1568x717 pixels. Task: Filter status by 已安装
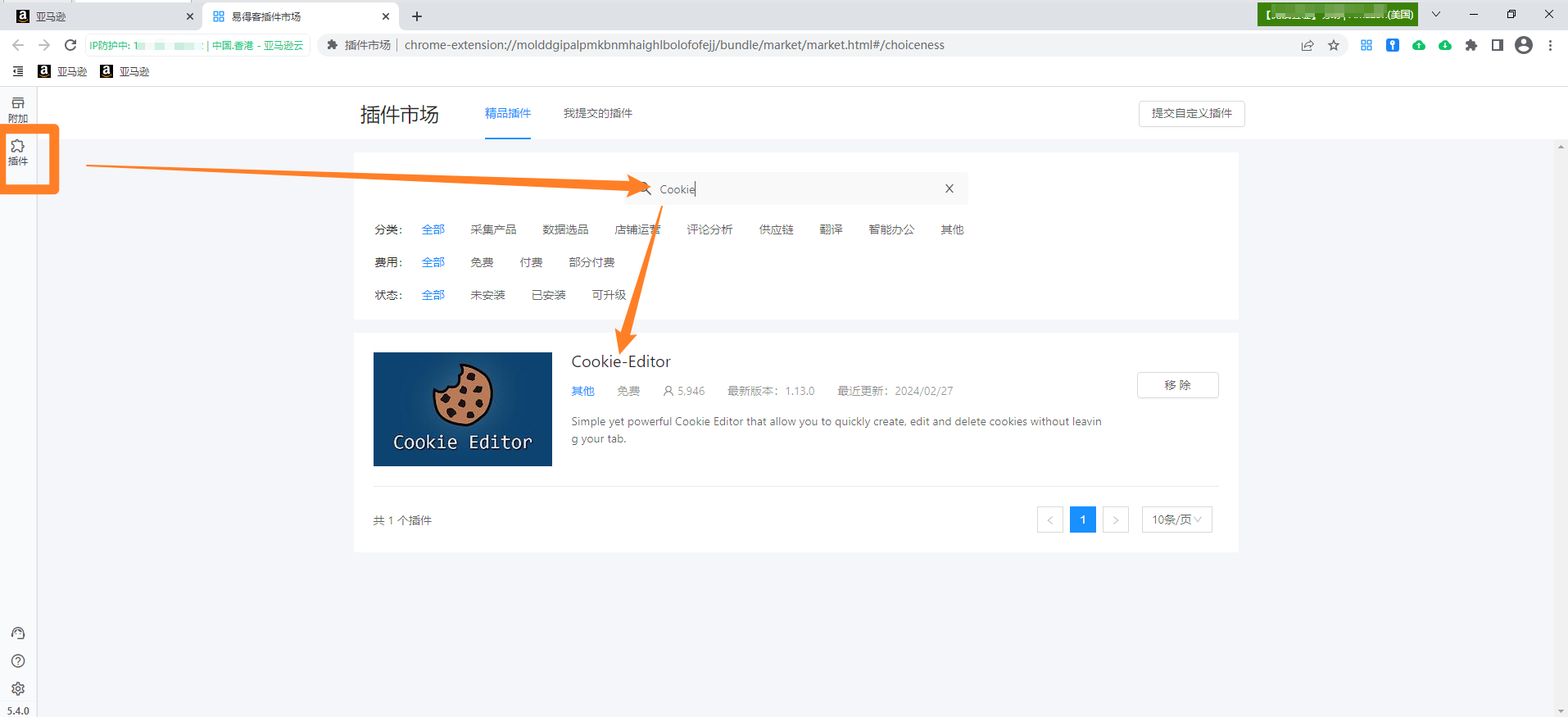[x=548, y=295]
